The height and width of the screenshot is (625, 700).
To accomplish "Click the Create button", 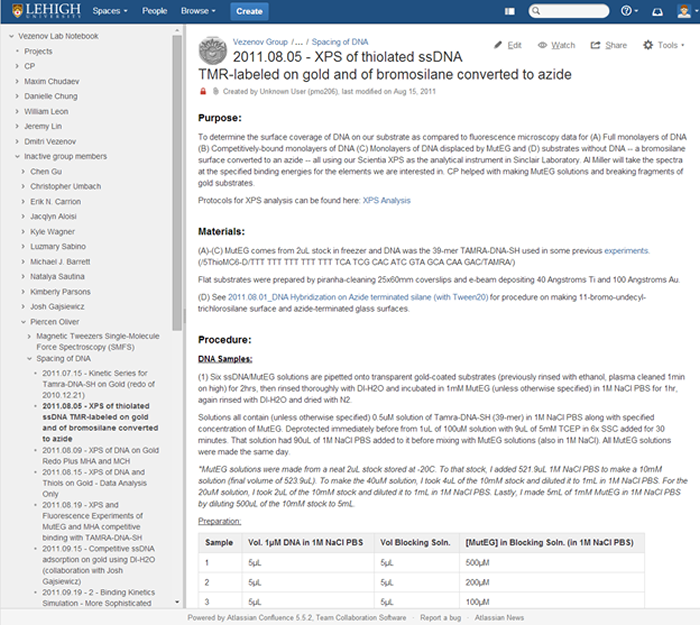I will coord(249,12).
